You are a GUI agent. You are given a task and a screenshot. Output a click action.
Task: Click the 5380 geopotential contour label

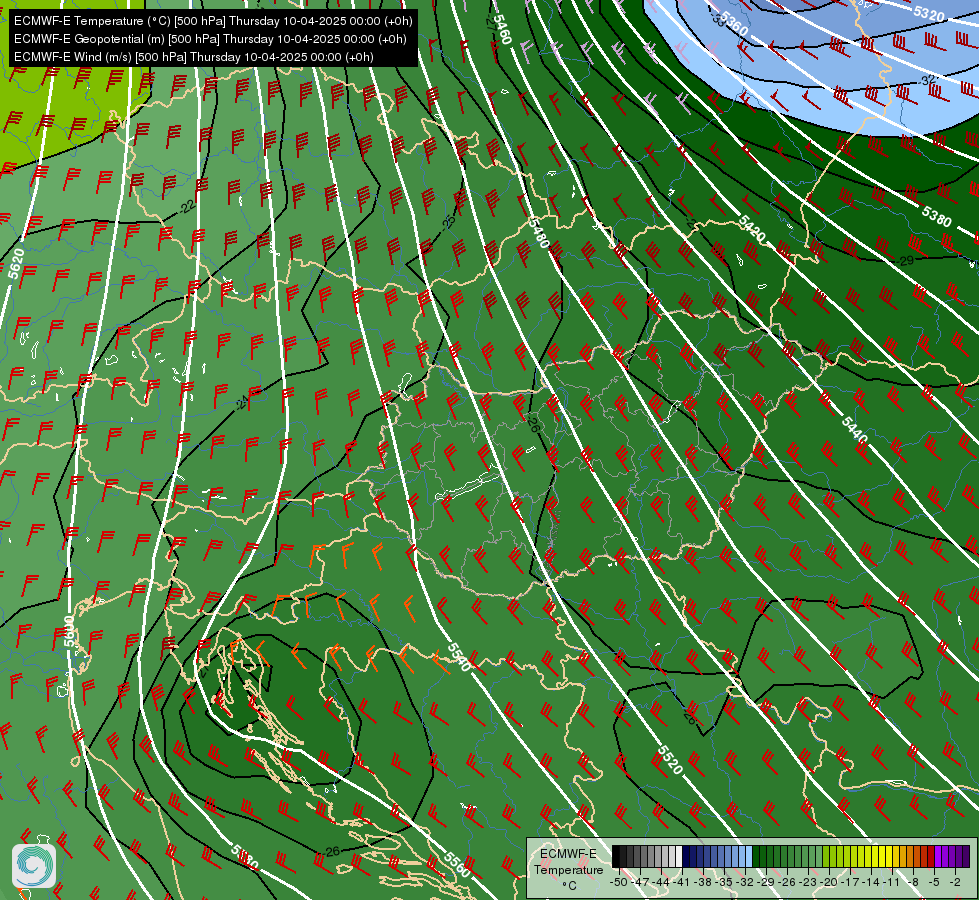(937, 216)
